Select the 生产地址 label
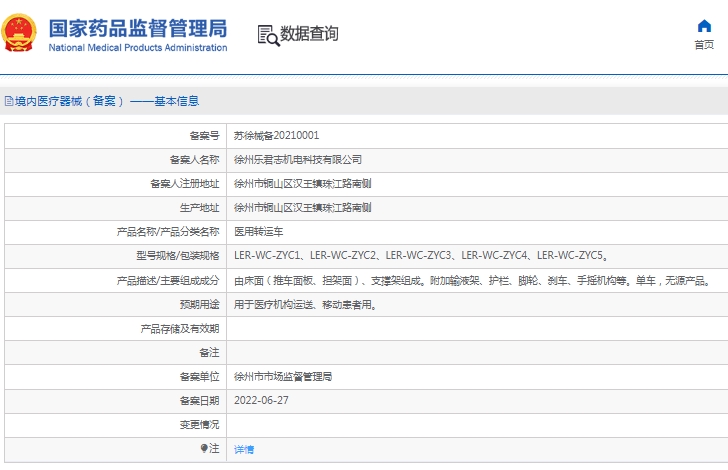728x470 pixels. [199, 208]
